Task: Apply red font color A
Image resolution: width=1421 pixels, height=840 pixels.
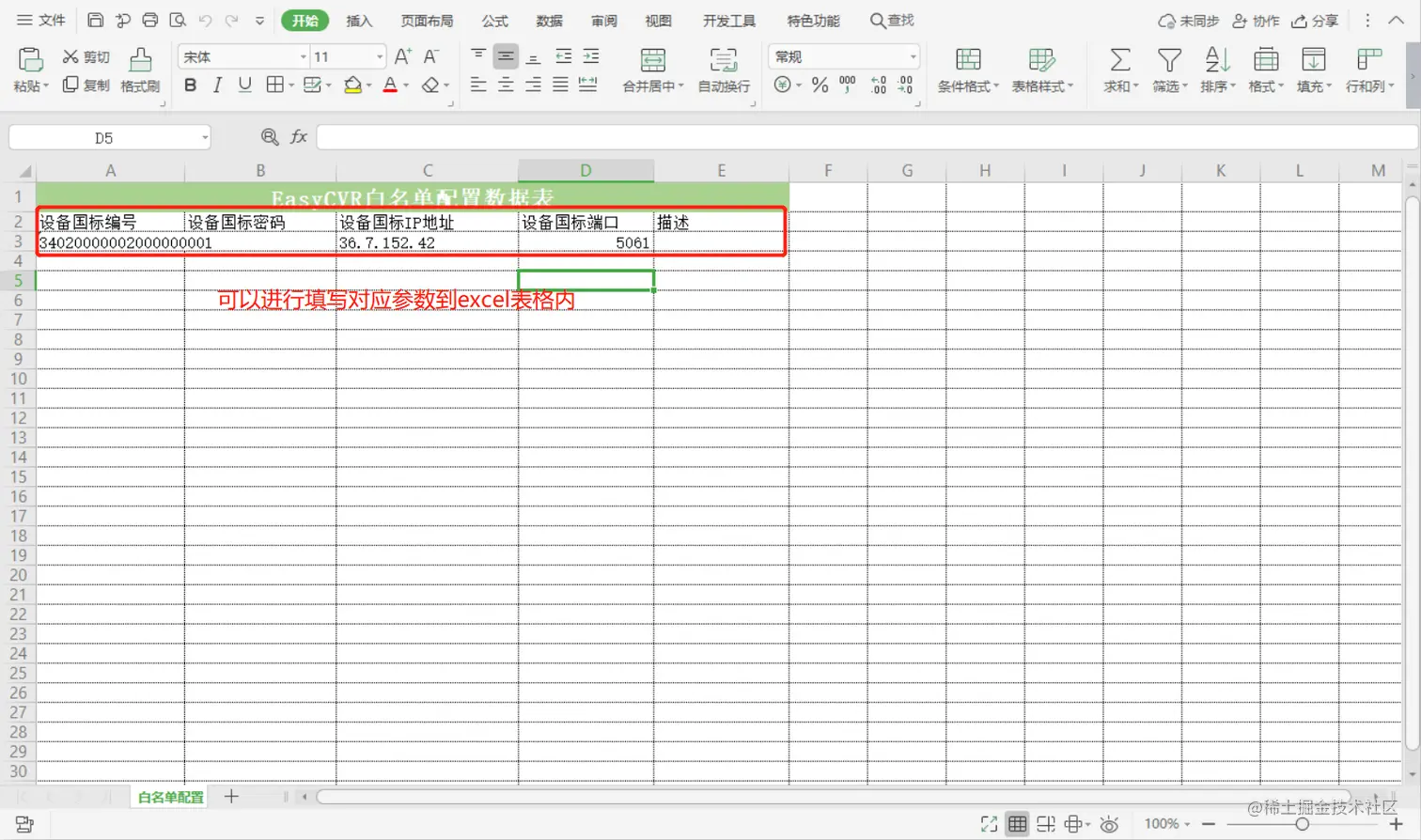Action: pos(390,86)
